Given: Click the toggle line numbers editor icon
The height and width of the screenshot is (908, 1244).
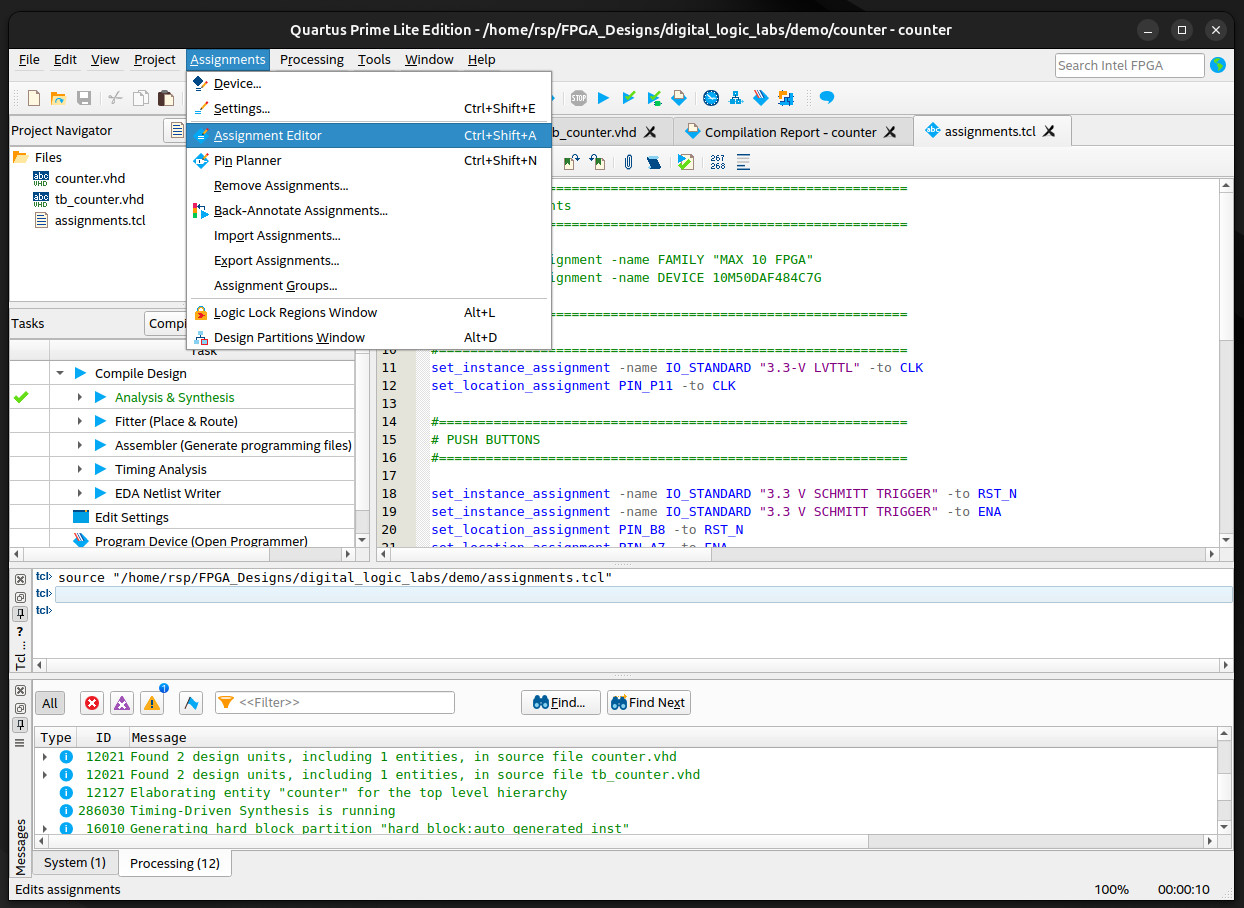Looking at the screenshot, I should pyautogui.click(x=718, y=162).
